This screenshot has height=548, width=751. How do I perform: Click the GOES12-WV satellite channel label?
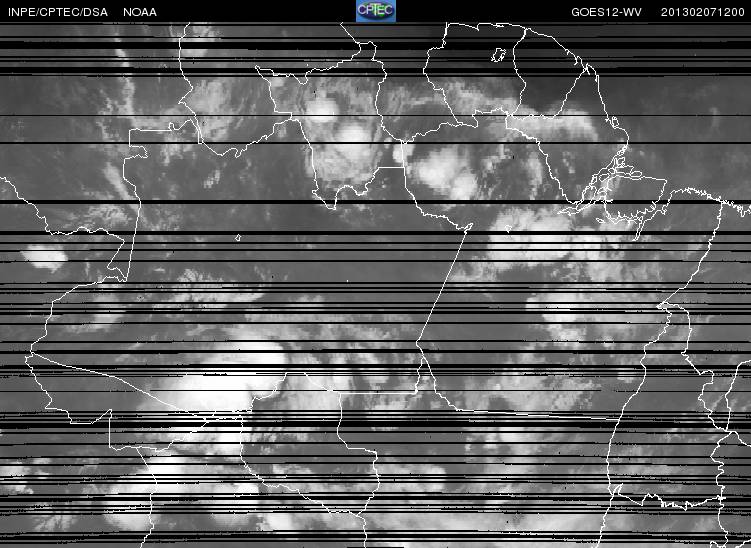pyautogui.click(x=606, y=12)
